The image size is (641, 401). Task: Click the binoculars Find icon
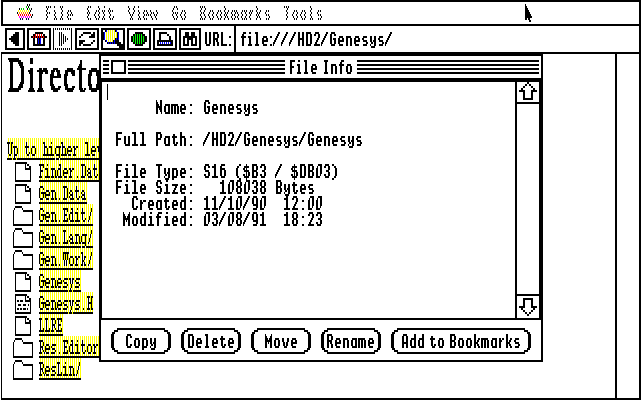click(x=189, y=39)
